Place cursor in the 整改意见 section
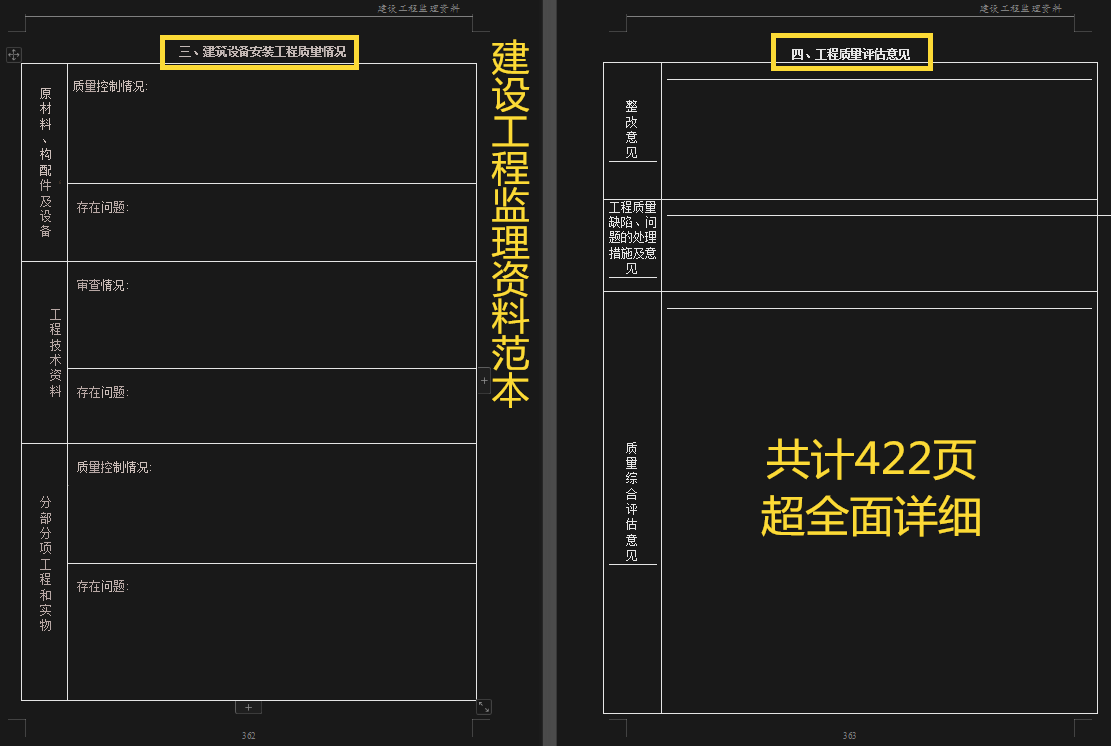1111x746 pixels. (x=880, y=130)
